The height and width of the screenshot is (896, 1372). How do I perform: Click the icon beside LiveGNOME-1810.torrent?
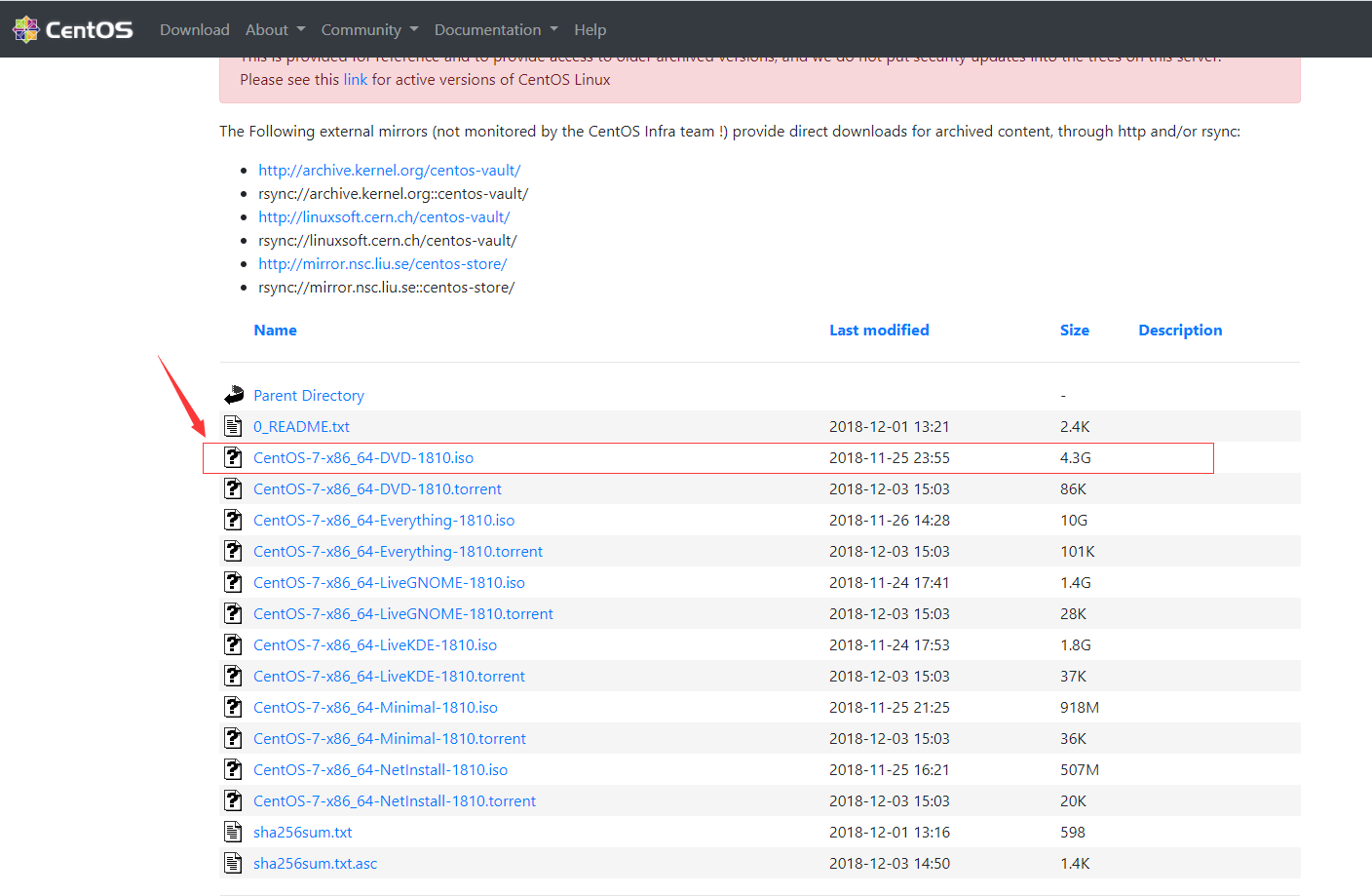point(233,613)
